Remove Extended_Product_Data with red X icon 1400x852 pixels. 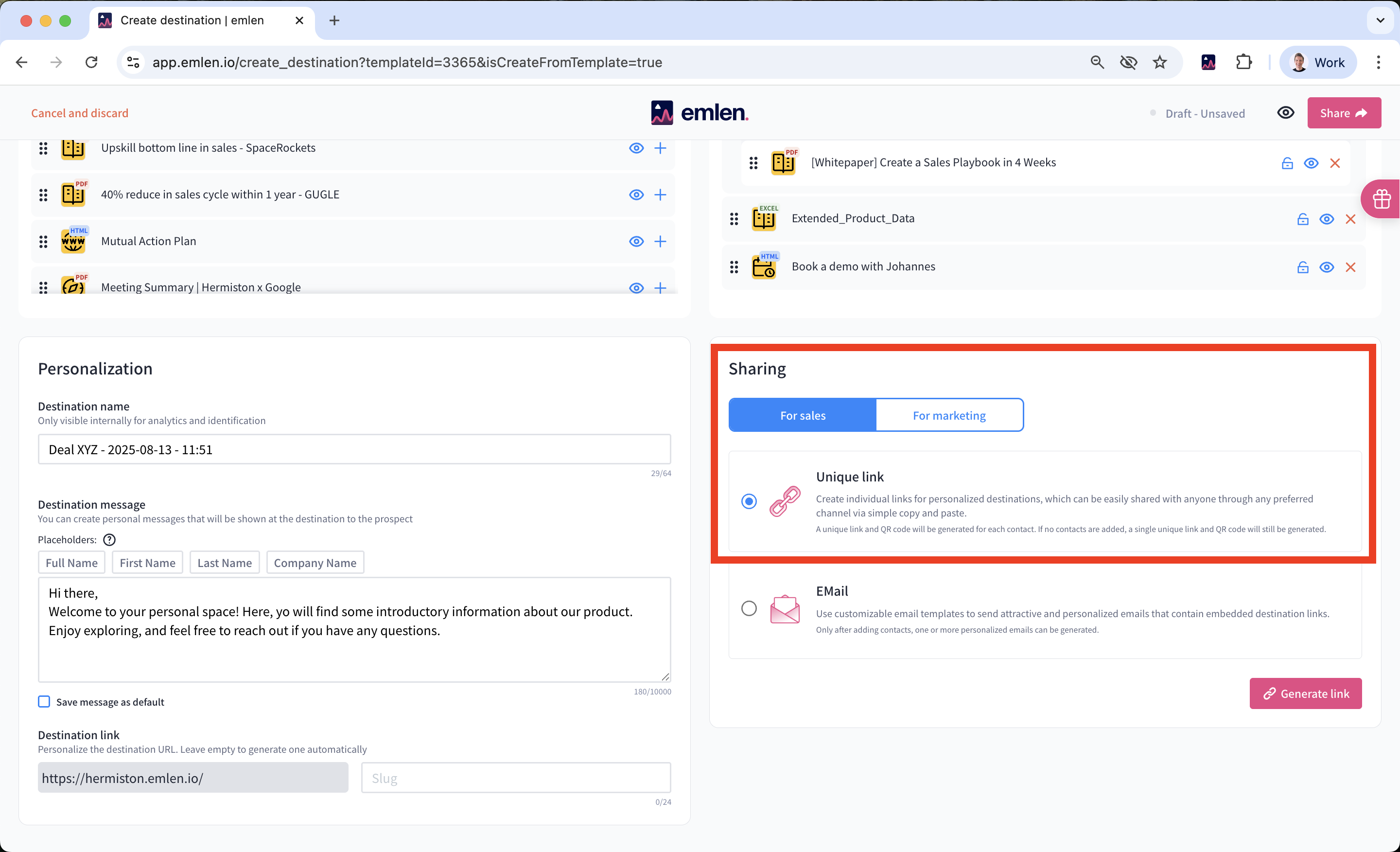1350,219
